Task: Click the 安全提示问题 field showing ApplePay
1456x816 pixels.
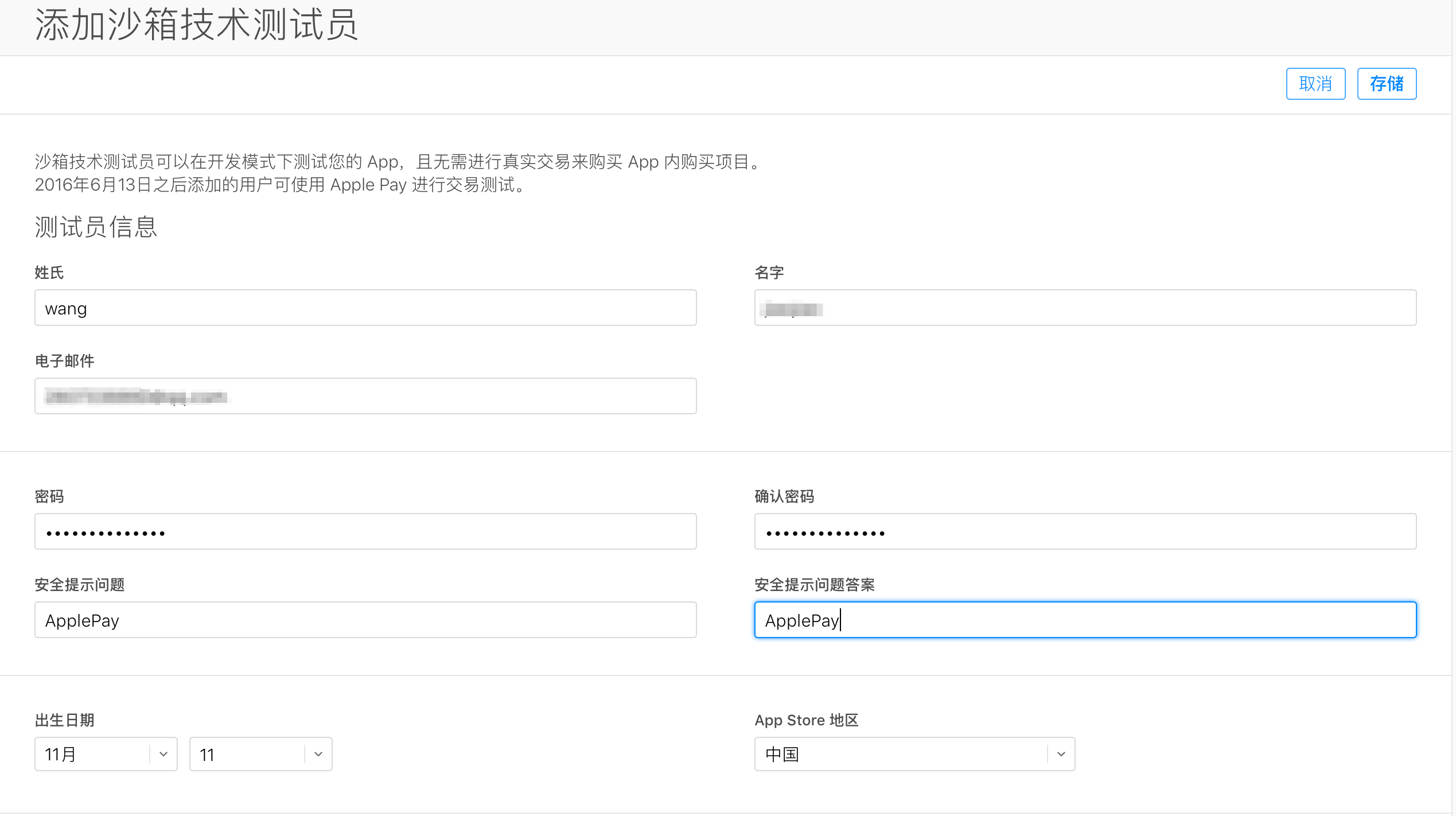Action: [365, 620]
